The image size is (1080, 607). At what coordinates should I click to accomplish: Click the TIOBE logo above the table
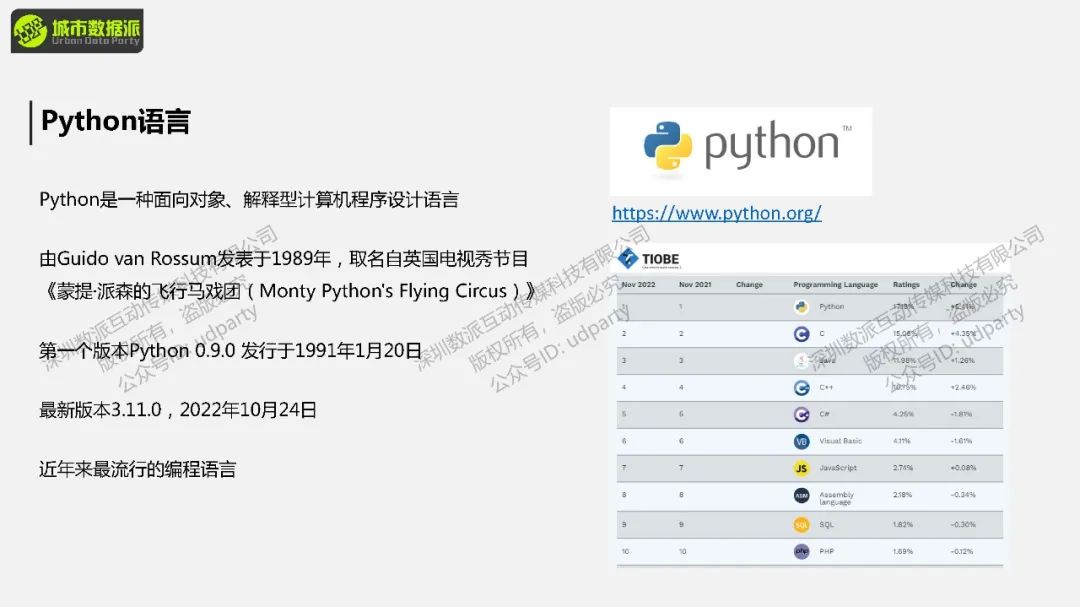[x=649, y=260]
